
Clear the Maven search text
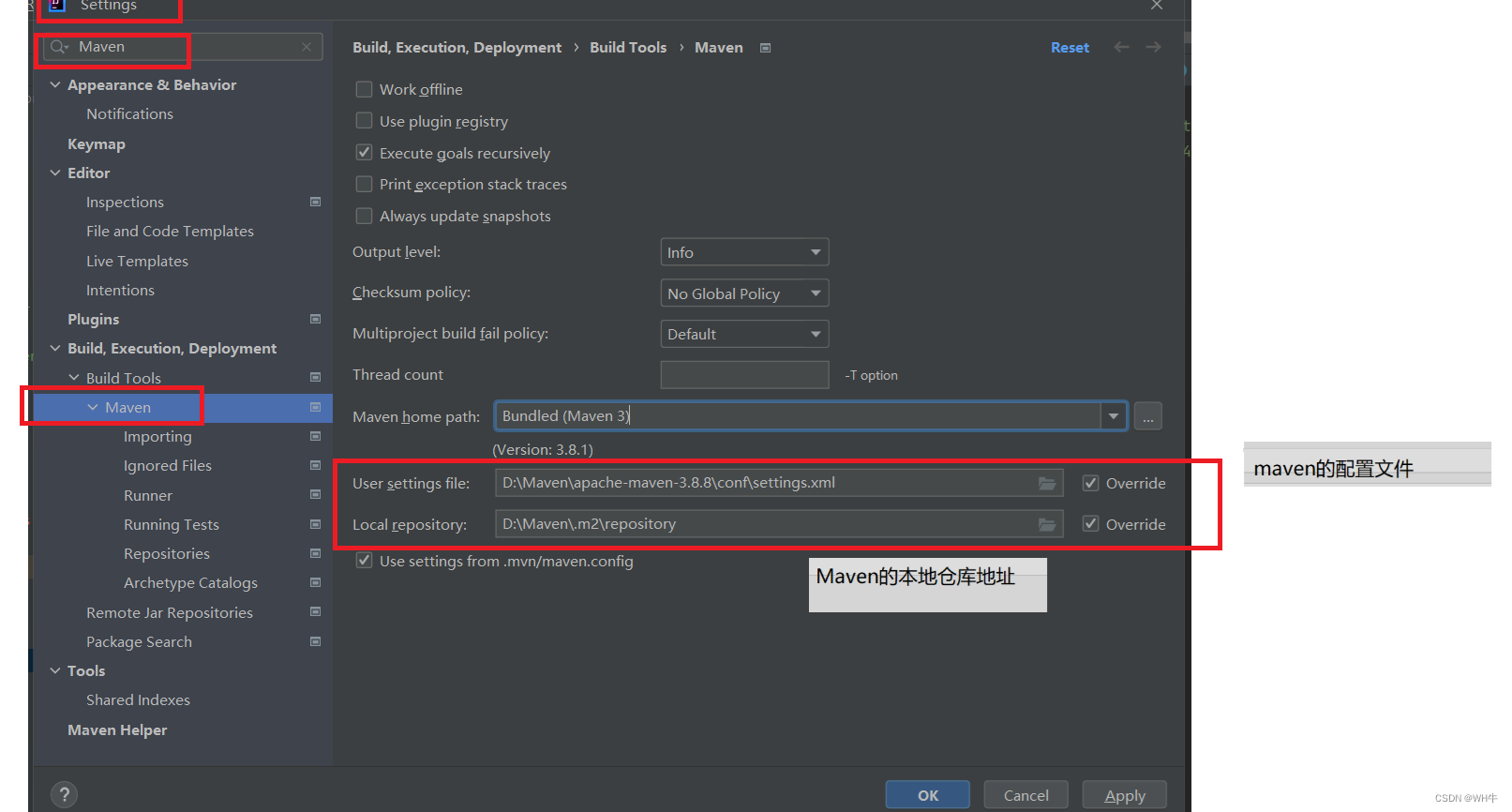tap(307, 47)
